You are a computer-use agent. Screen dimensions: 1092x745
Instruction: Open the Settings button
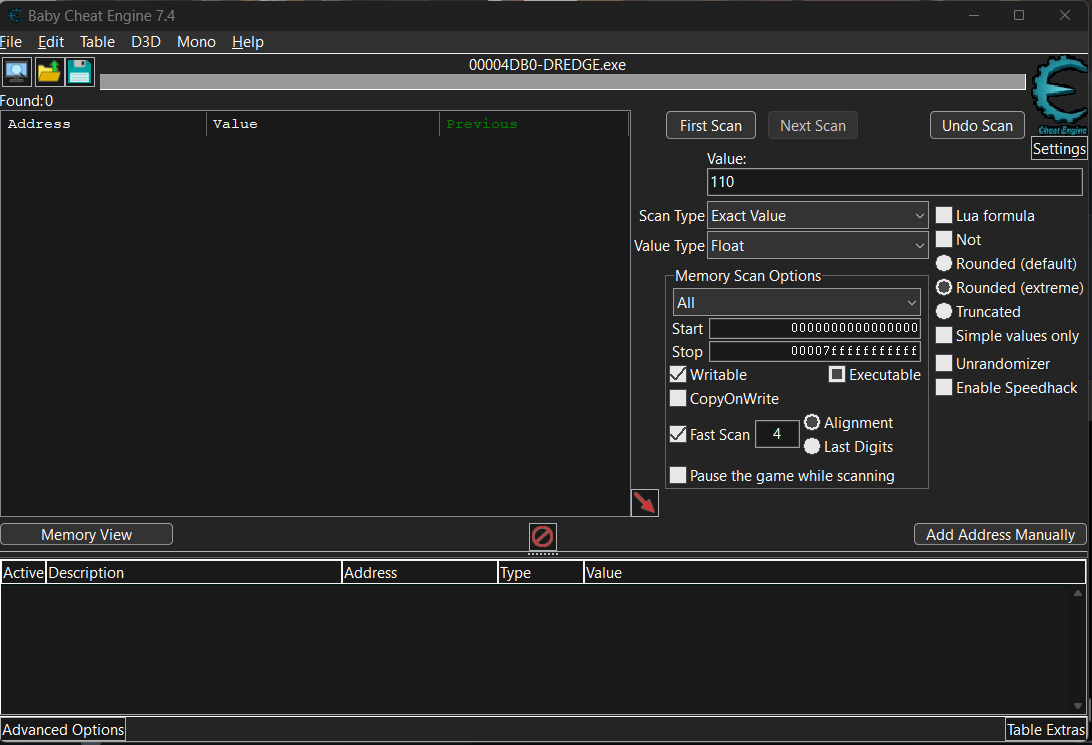point(1059,148)
